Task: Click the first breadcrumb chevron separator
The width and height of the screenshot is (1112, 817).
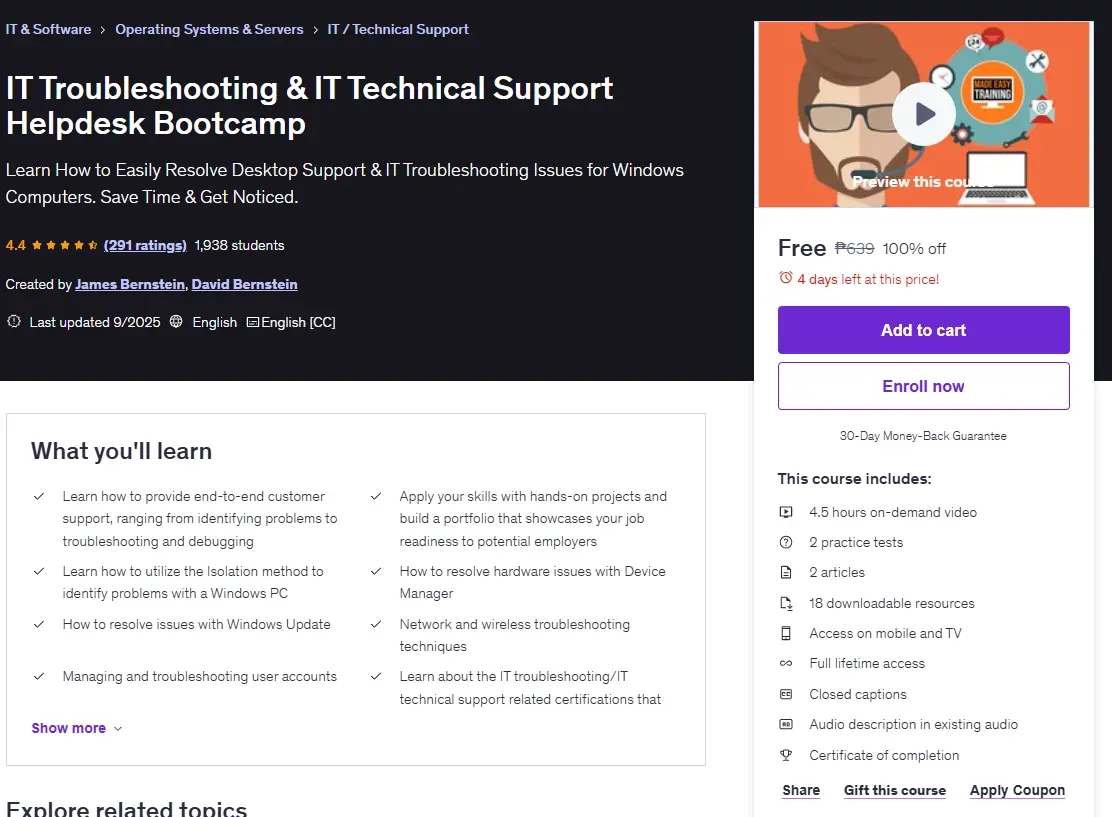Action: coord(103,30)
